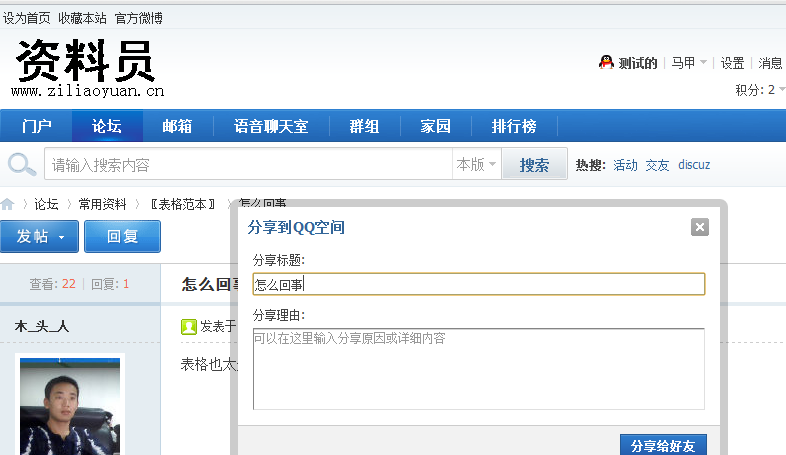Click 论坛 in the breadcrumb
This screenshot has height=455, width=786.
(46, 204)
